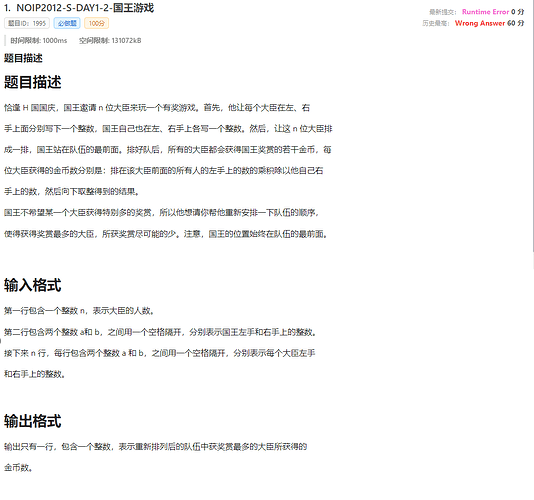Click the orange 100分 score tag

click(x=96, y=23)
